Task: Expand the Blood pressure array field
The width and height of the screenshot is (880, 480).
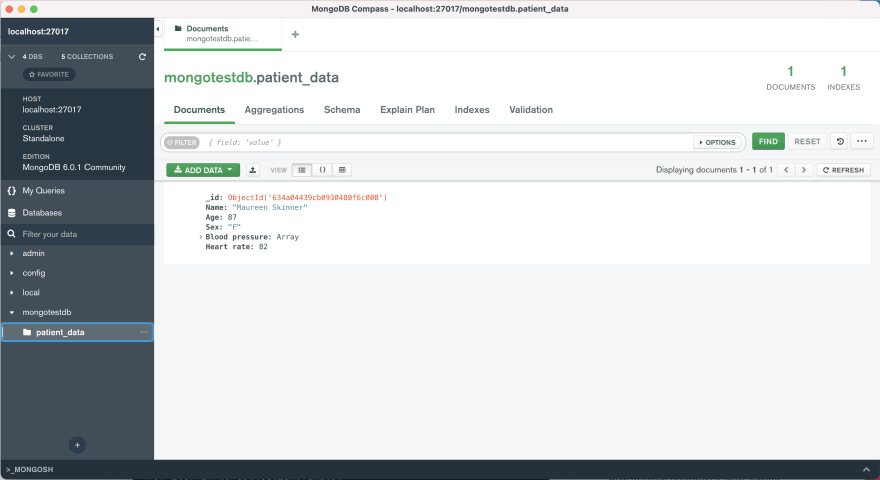Action: [200, 237]
